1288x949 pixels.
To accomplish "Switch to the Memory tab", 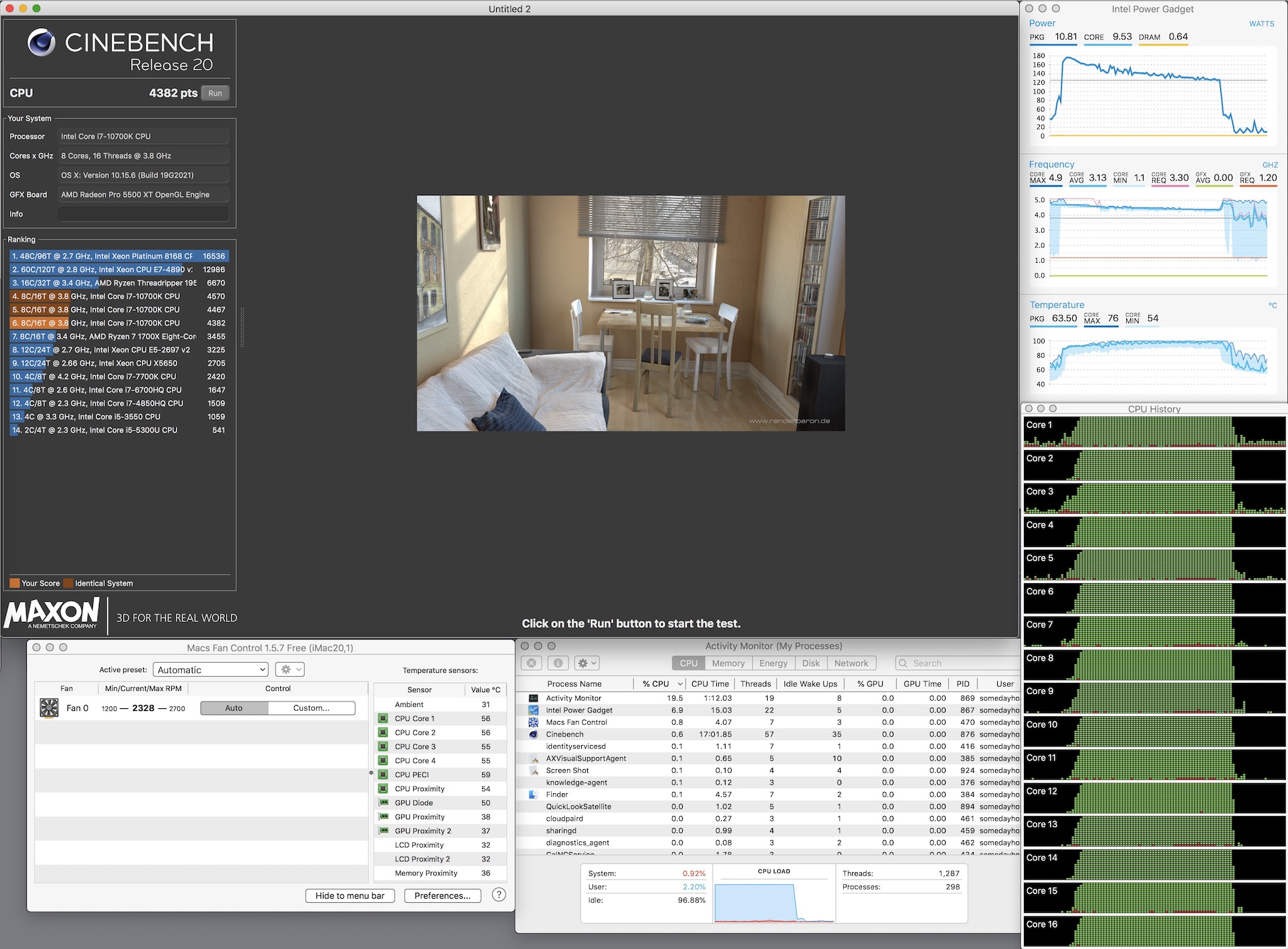I will coord(728,663).
